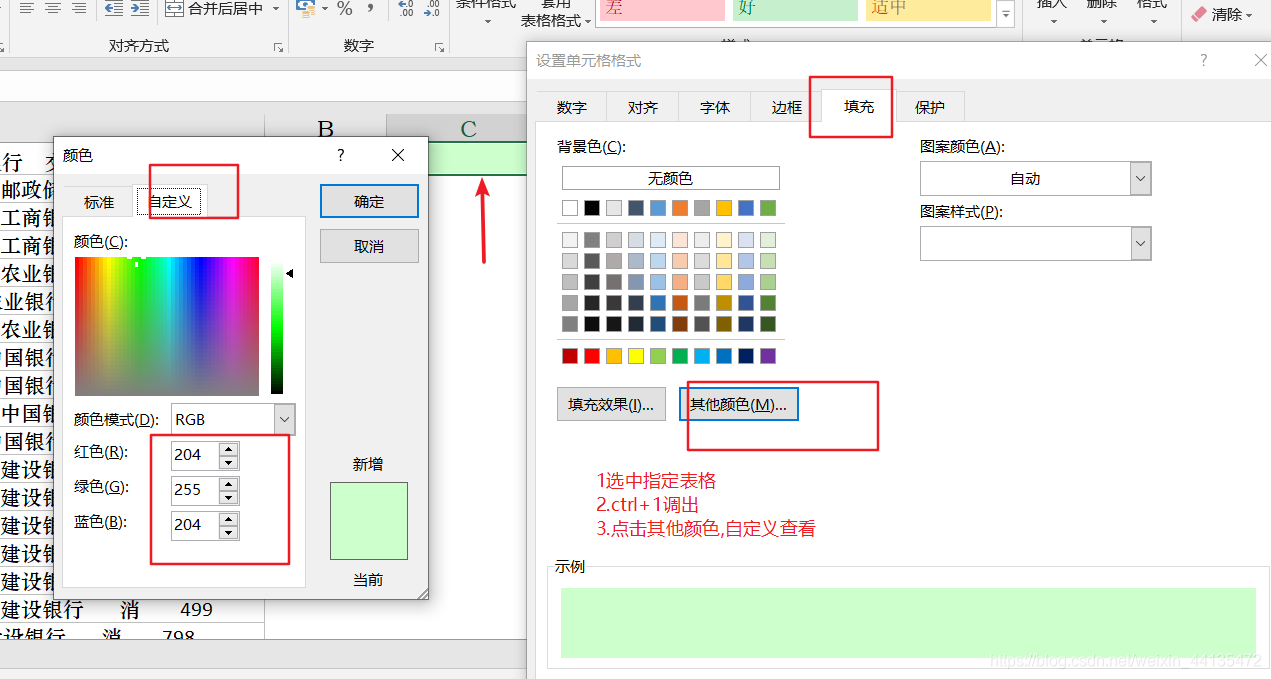Open the 图案颜色 automatic color dropdown
Screen dimensions: 1271x679
1140,178
